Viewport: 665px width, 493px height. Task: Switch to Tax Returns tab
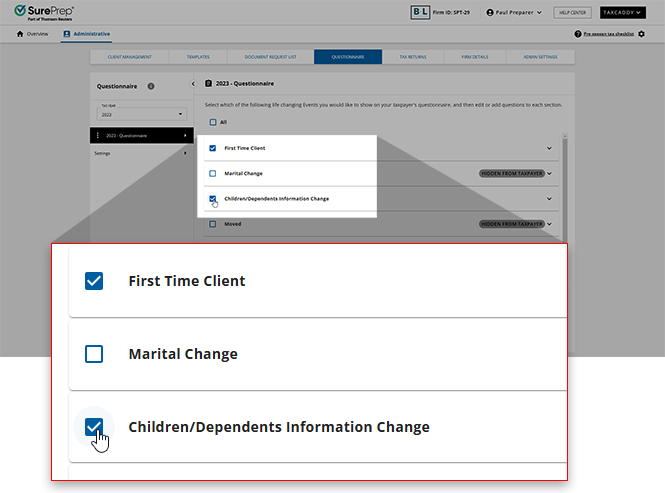413,57
